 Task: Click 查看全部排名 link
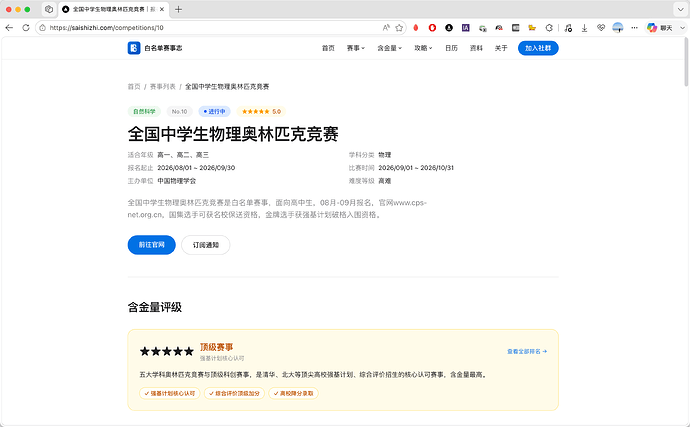(527, 352)
